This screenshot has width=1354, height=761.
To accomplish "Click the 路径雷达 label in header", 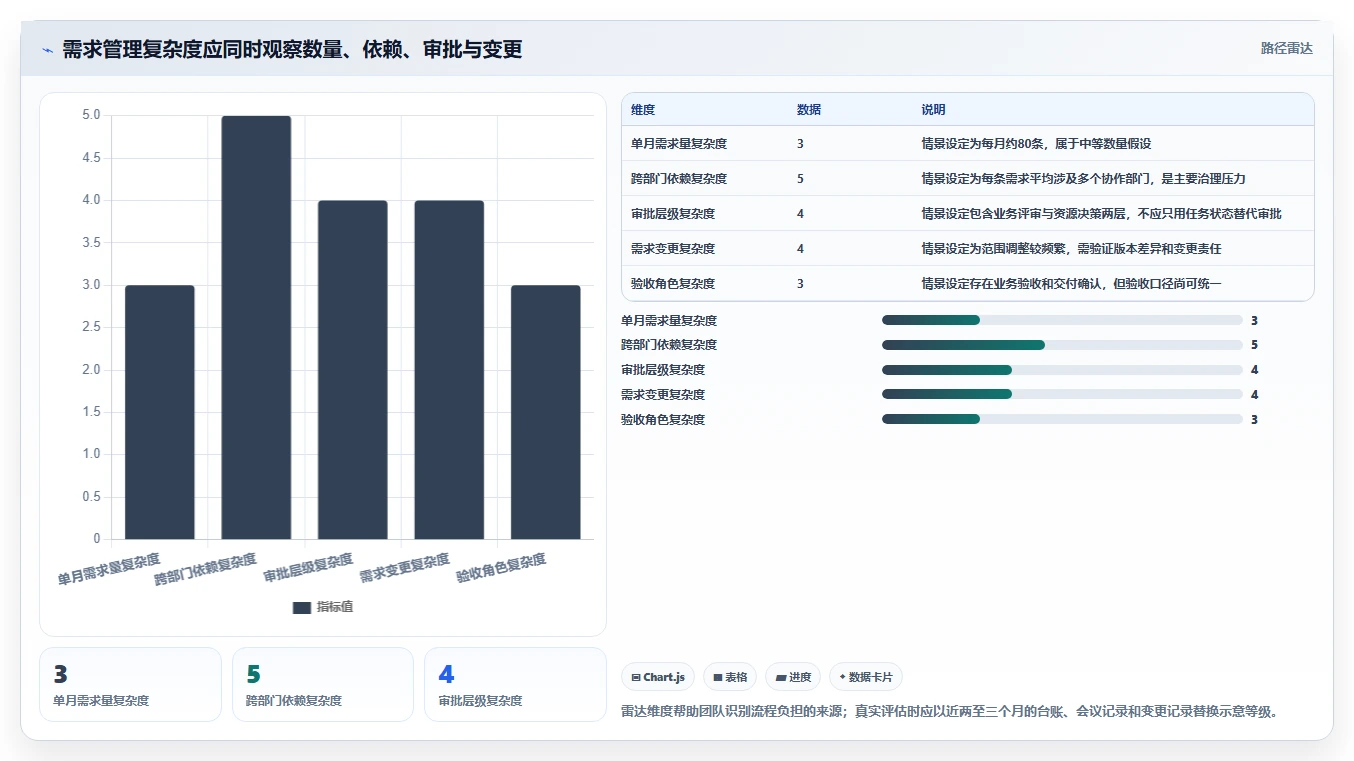I will (x=1286, y=48).
